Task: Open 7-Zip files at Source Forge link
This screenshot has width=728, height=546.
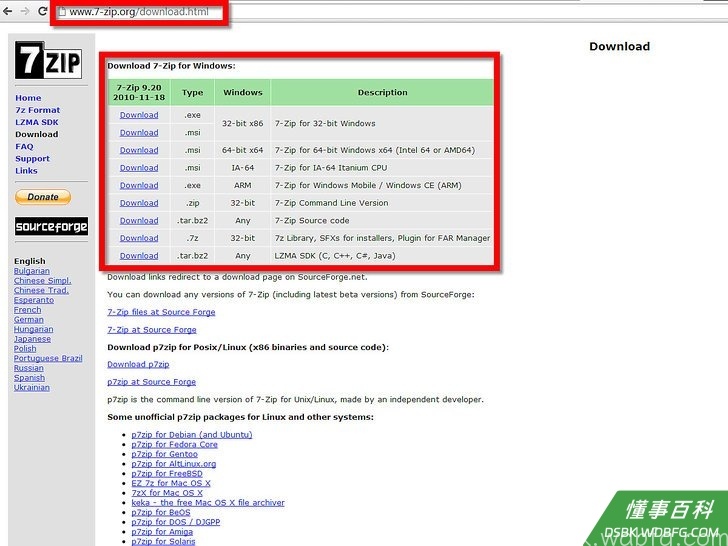Action: pyautogui.click(x=161, y=312)
